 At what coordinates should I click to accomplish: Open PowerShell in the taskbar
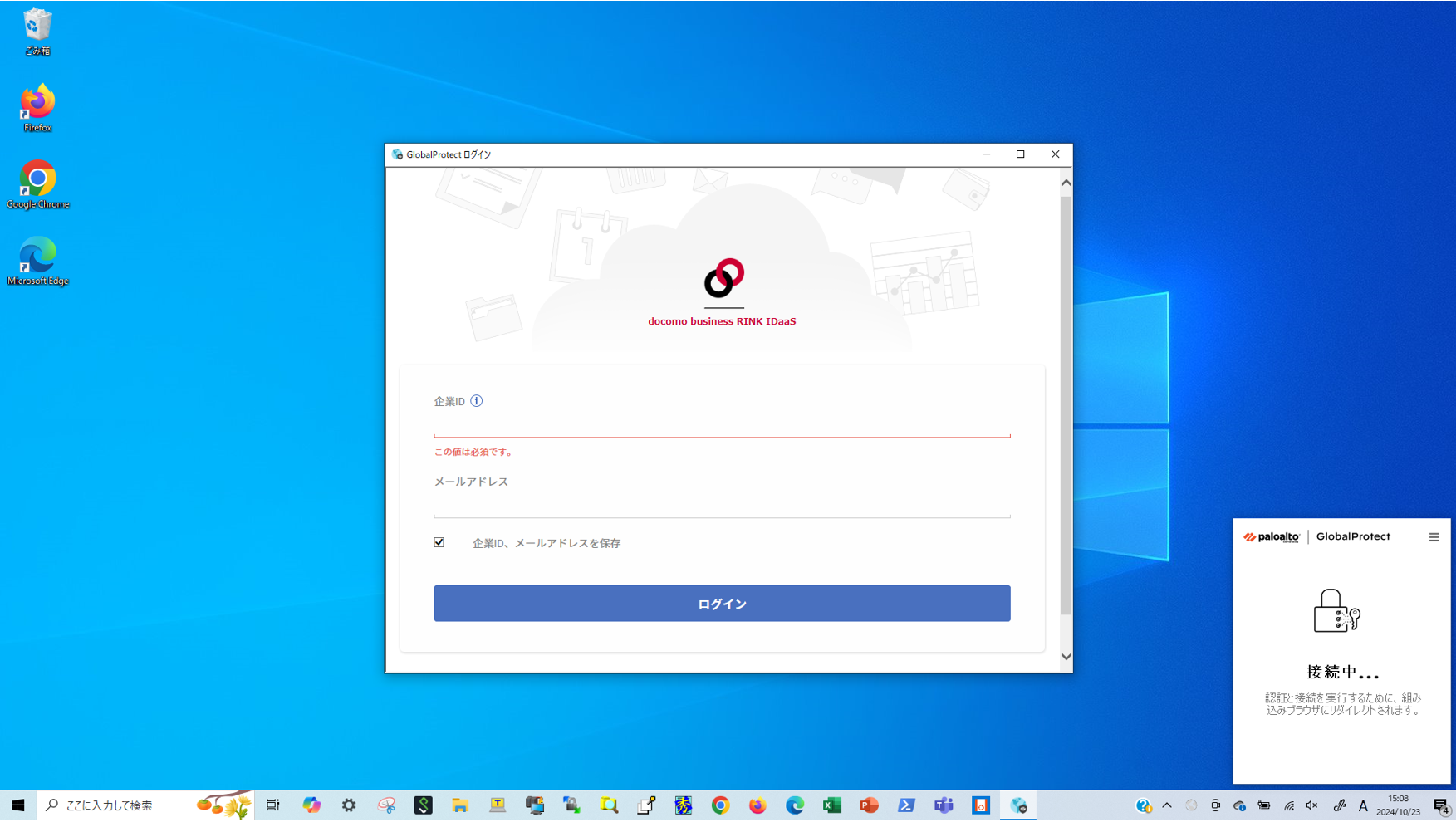pyautogui.click(x=906, y=805)
